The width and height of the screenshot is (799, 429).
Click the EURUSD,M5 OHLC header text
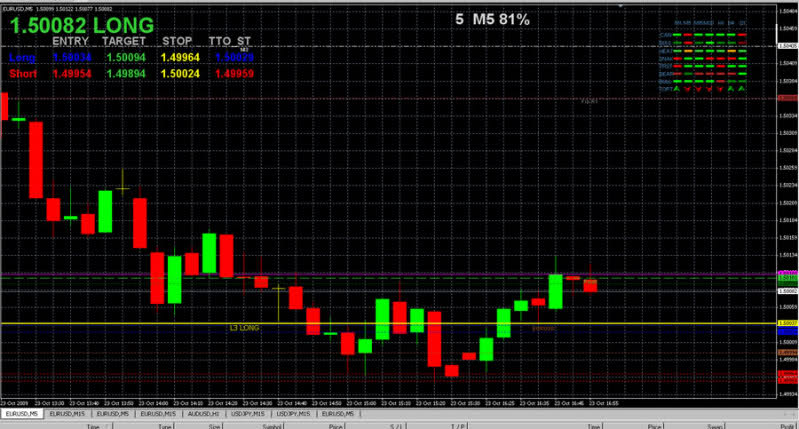(58, 9)
